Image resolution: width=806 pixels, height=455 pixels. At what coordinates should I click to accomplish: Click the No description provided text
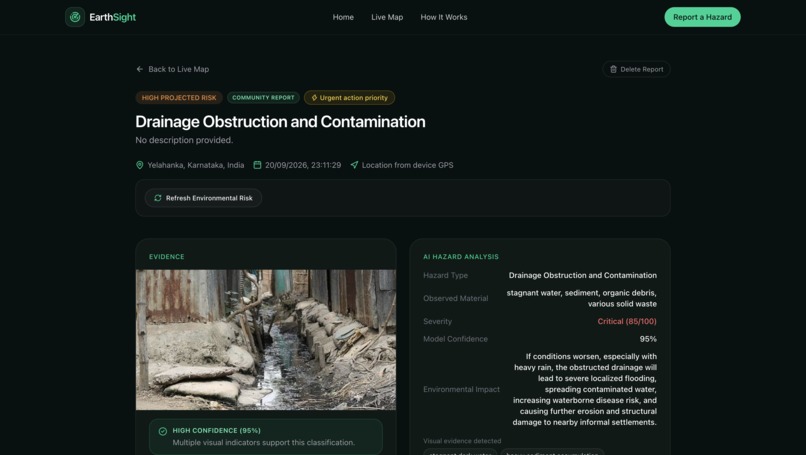[184, 140]
